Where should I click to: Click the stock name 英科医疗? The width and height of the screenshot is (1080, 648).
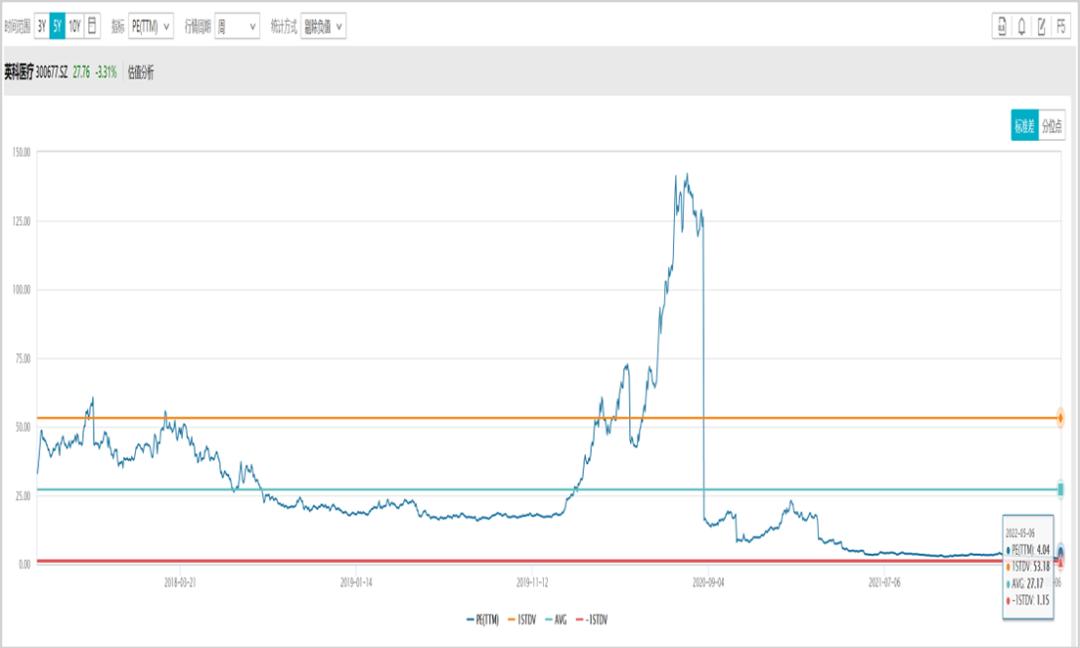(x=19, y=72)
